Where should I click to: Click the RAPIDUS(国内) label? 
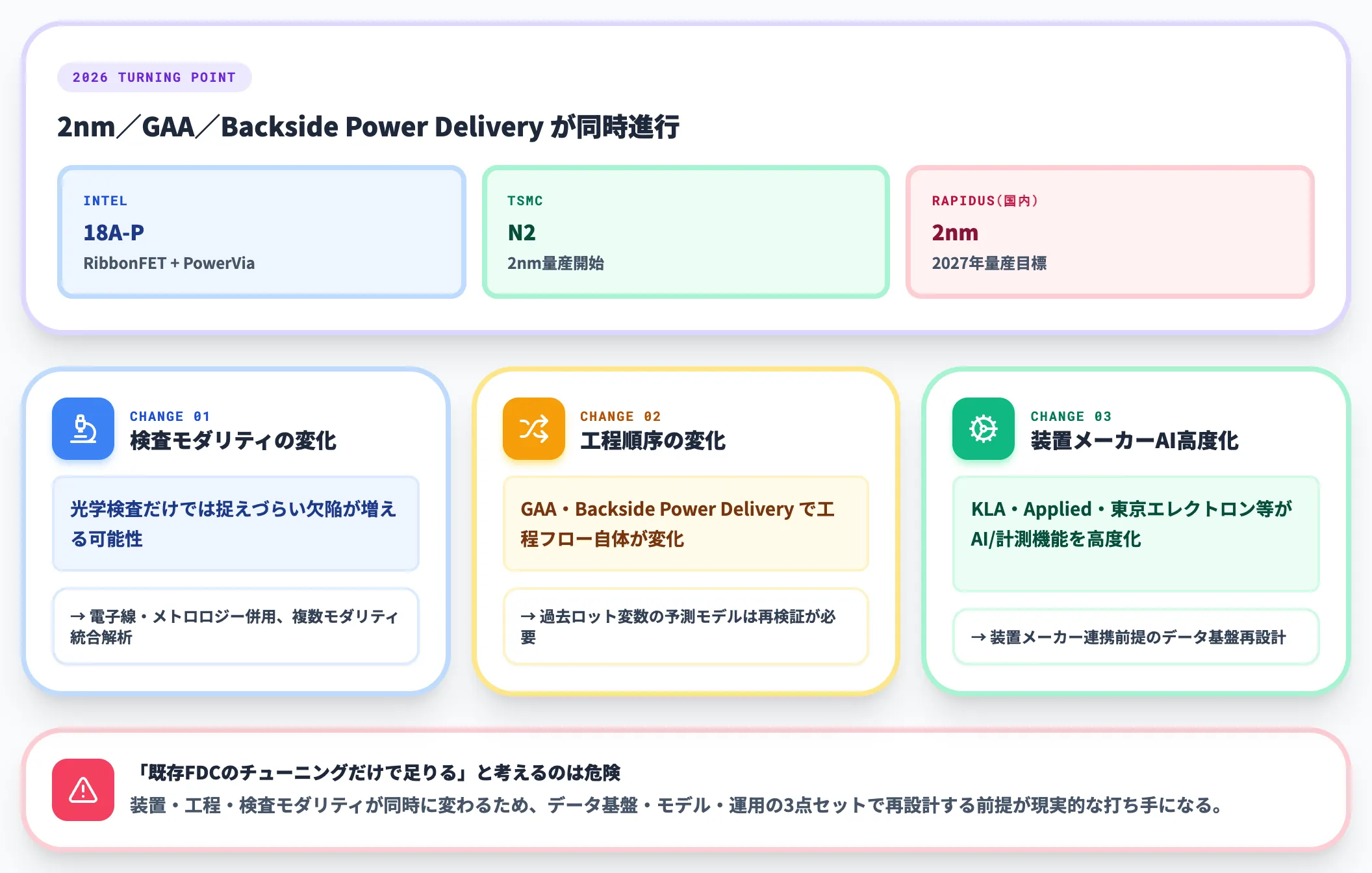click(x=985, y=201)
